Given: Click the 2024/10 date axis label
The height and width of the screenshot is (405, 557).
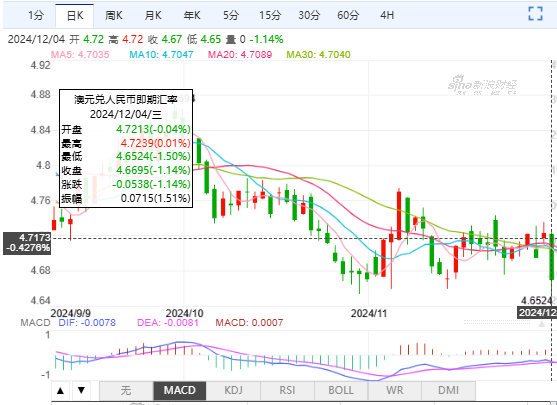Looking at the screenshot, I should coord(184,314).
